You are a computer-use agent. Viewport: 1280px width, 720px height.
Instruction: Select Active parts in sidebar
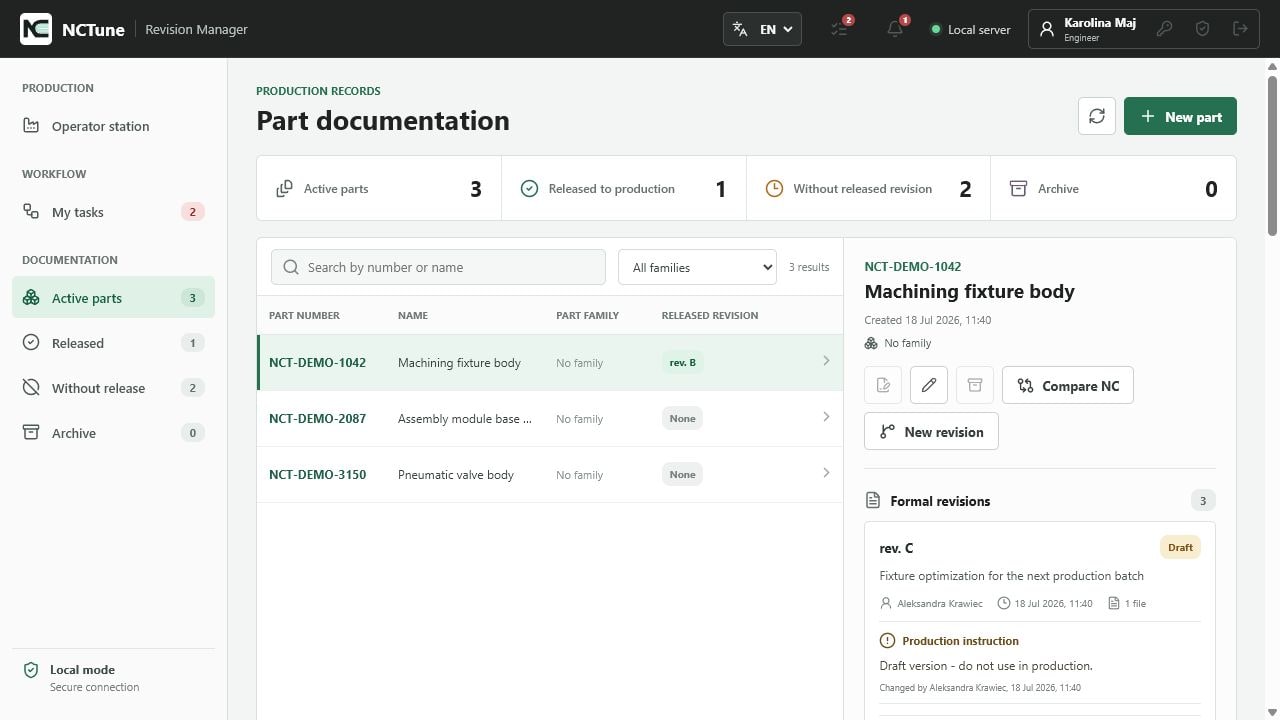coord(113,298)
